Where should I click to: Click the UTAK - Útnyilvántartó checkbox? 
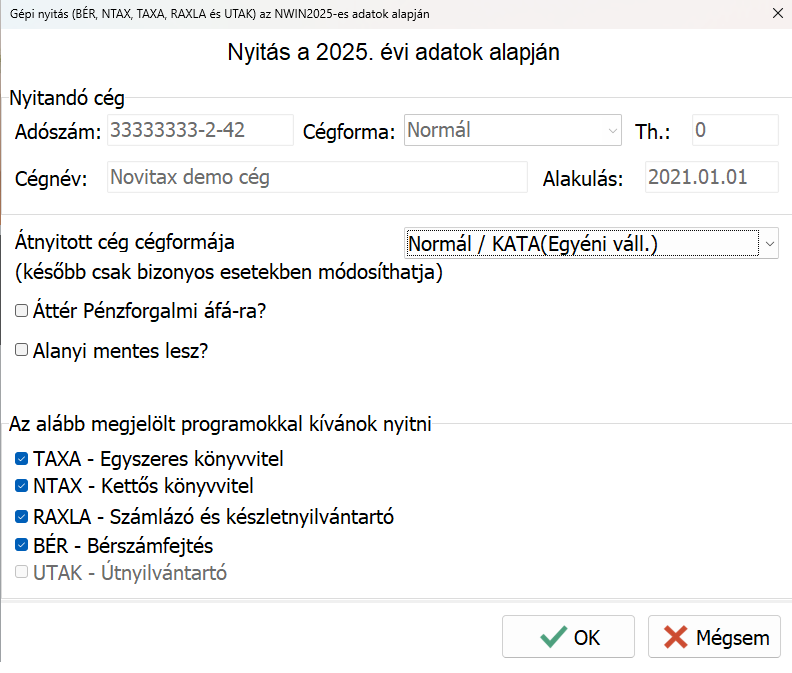pos(22,574)
